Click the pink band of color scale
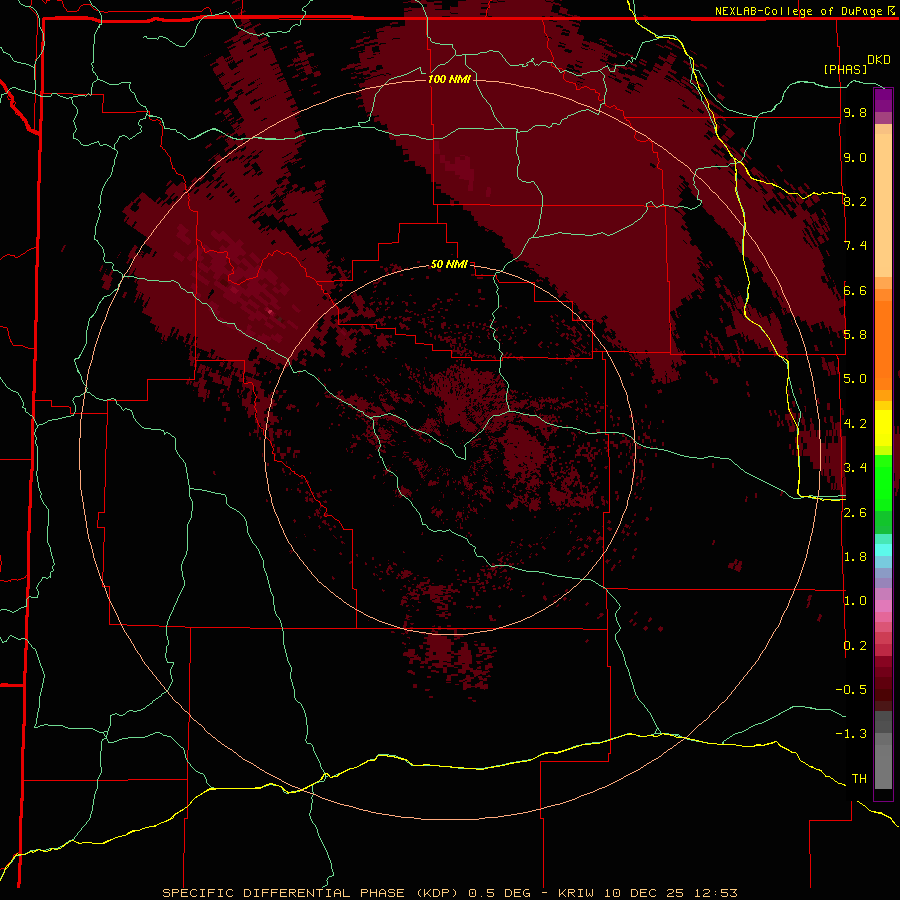 point(883,606)
